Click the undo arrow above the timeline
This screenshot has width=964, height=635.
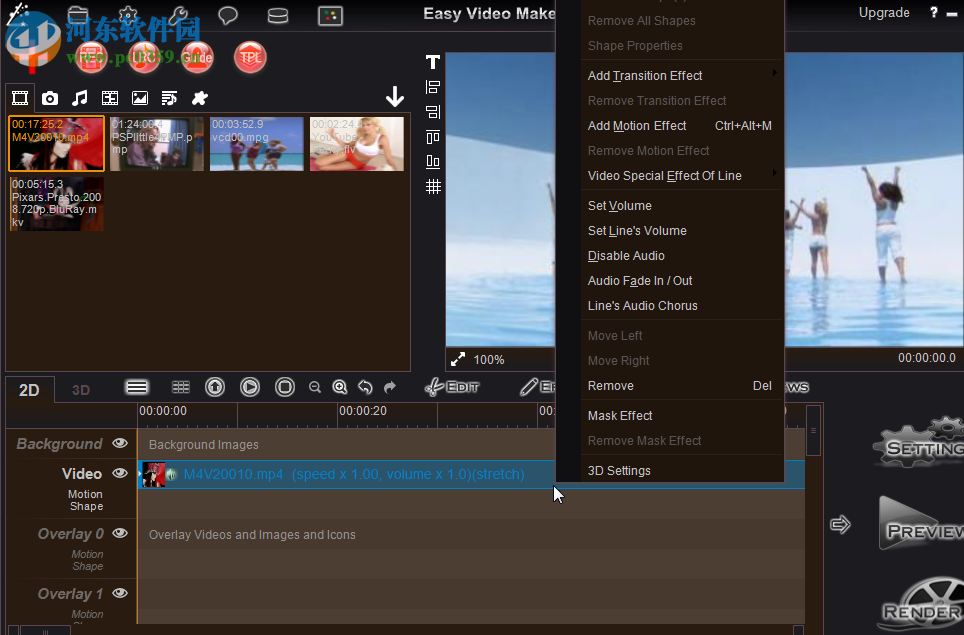tap(365, 387)
